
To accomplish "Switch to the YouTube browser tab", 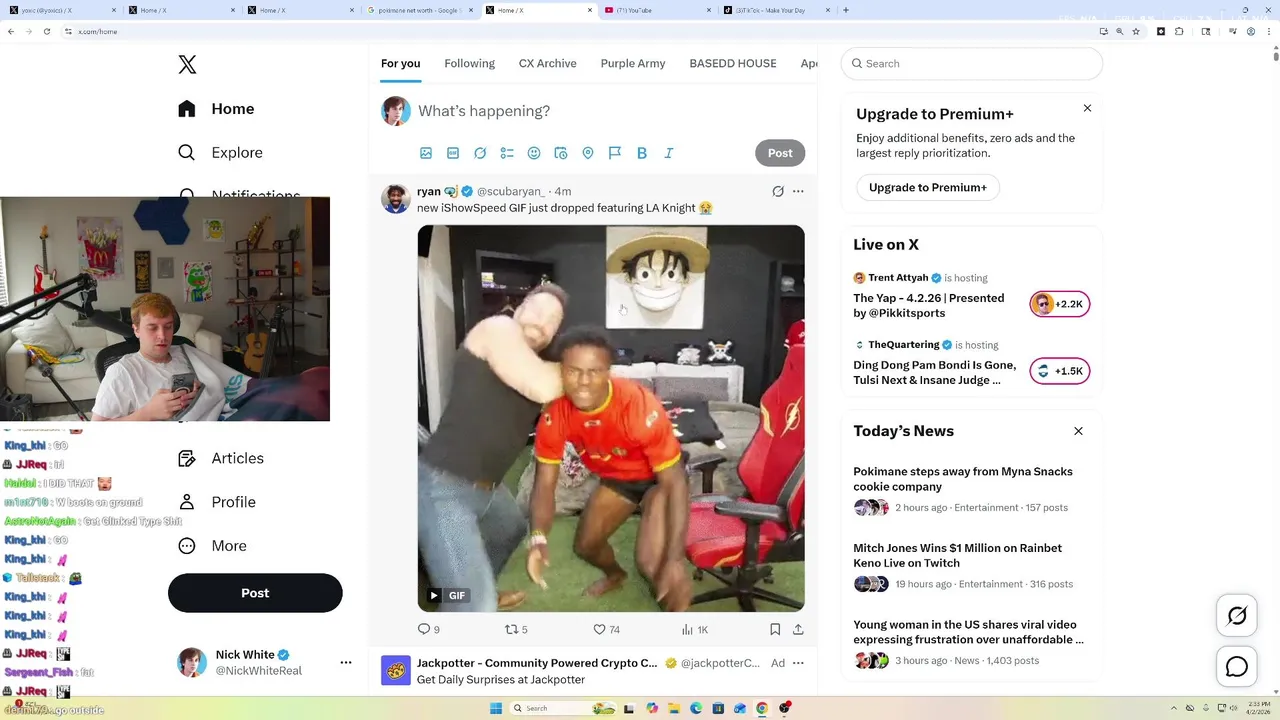I will coord(657,10).
